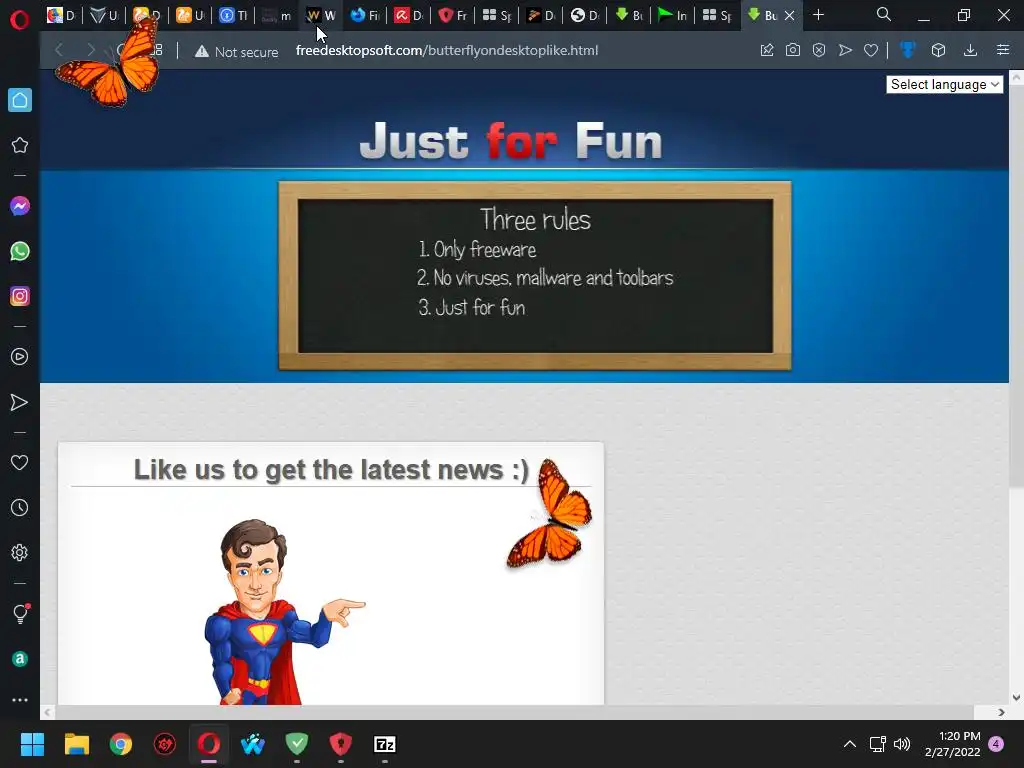Open Bookmarks star in the sidebar
The height and width of the screenshot is (768, 1024).
click(x=20, y=145)
